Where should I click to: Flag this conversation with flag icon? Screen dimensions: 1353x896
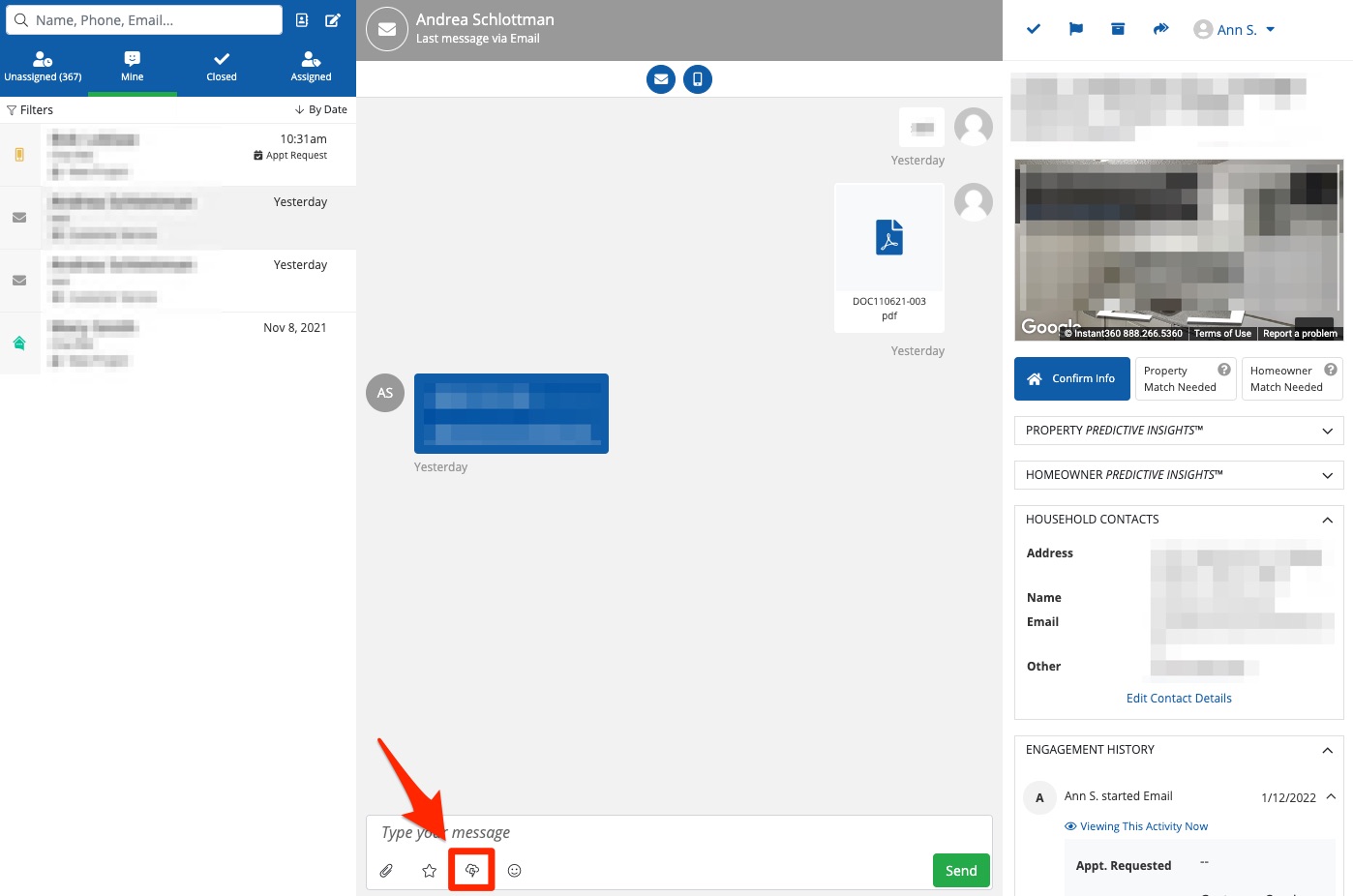click(x=1075, y=29)
